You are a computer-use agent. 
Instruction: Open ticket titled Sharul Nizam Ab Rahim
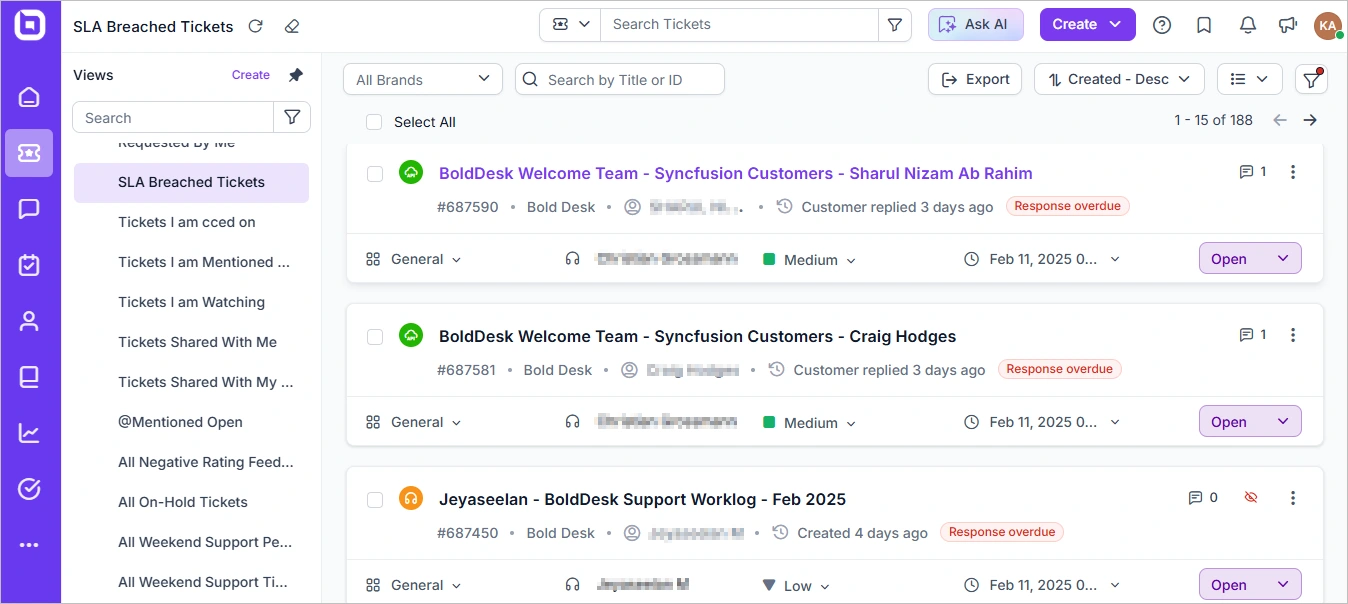735,173
